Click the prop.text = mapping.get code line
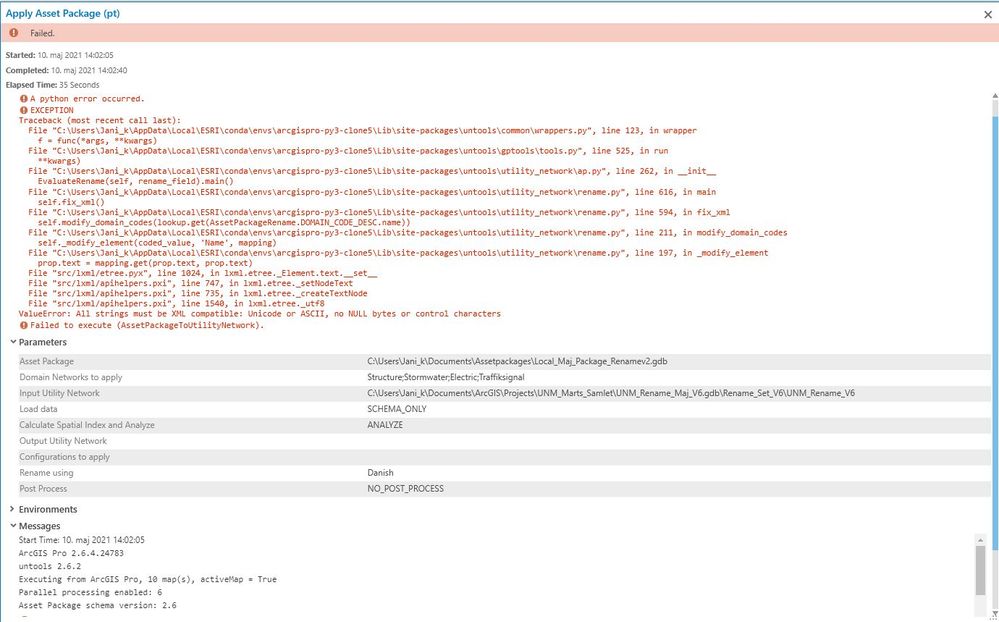This screenshot has height=622, width=999. tap(145, 263)
